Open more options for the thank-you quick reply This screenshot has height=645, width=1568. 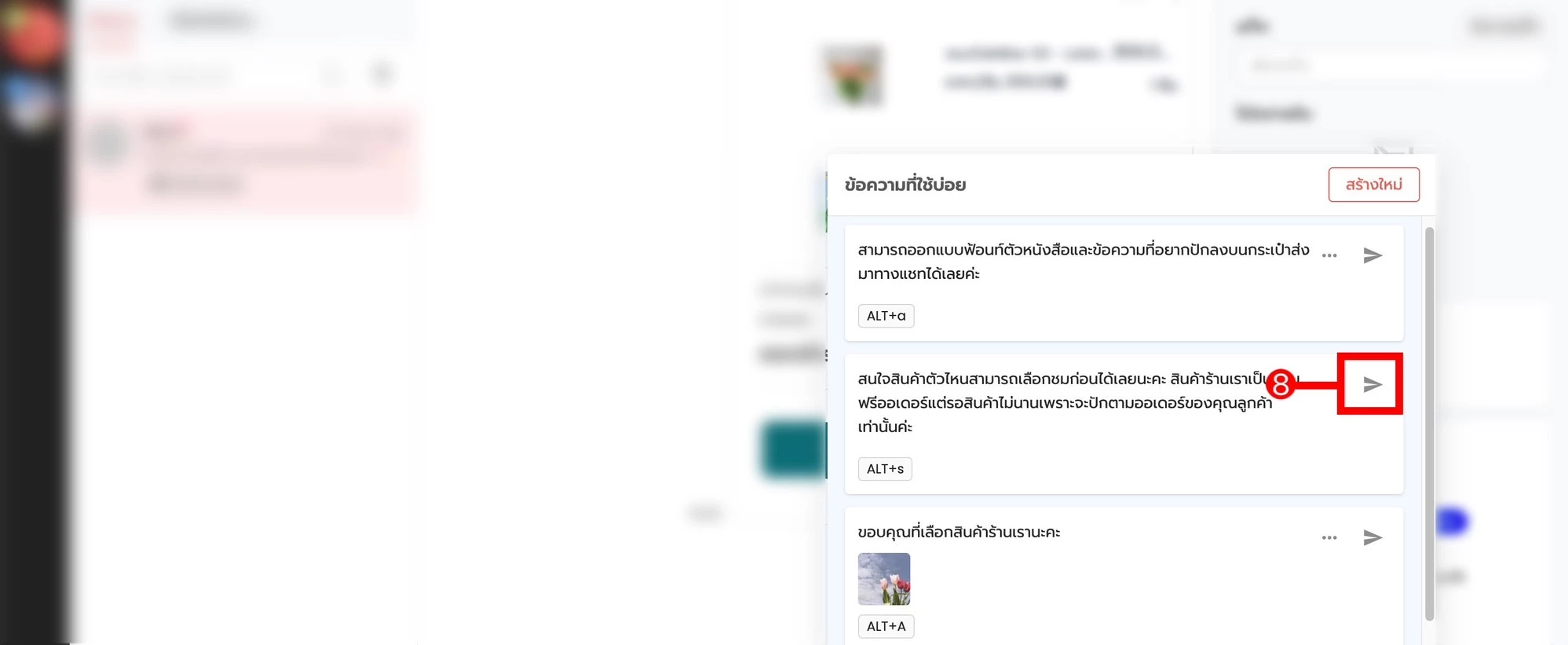point(1329,538)
